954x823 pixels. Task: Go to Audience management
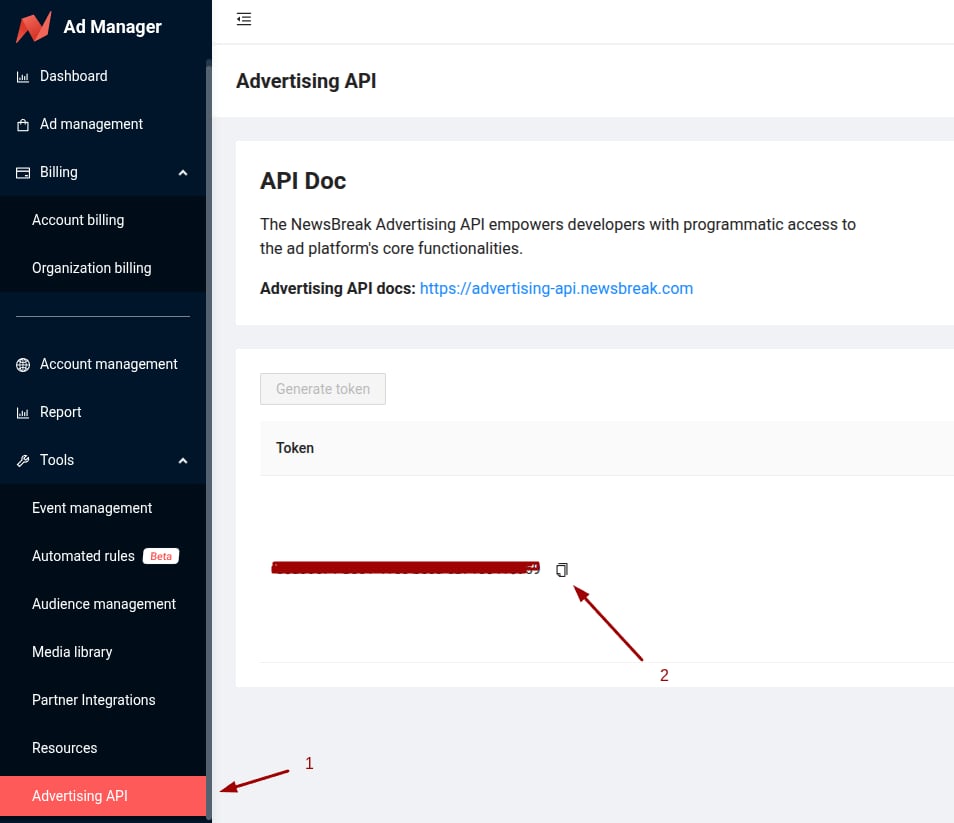click(x=103, y=604)
